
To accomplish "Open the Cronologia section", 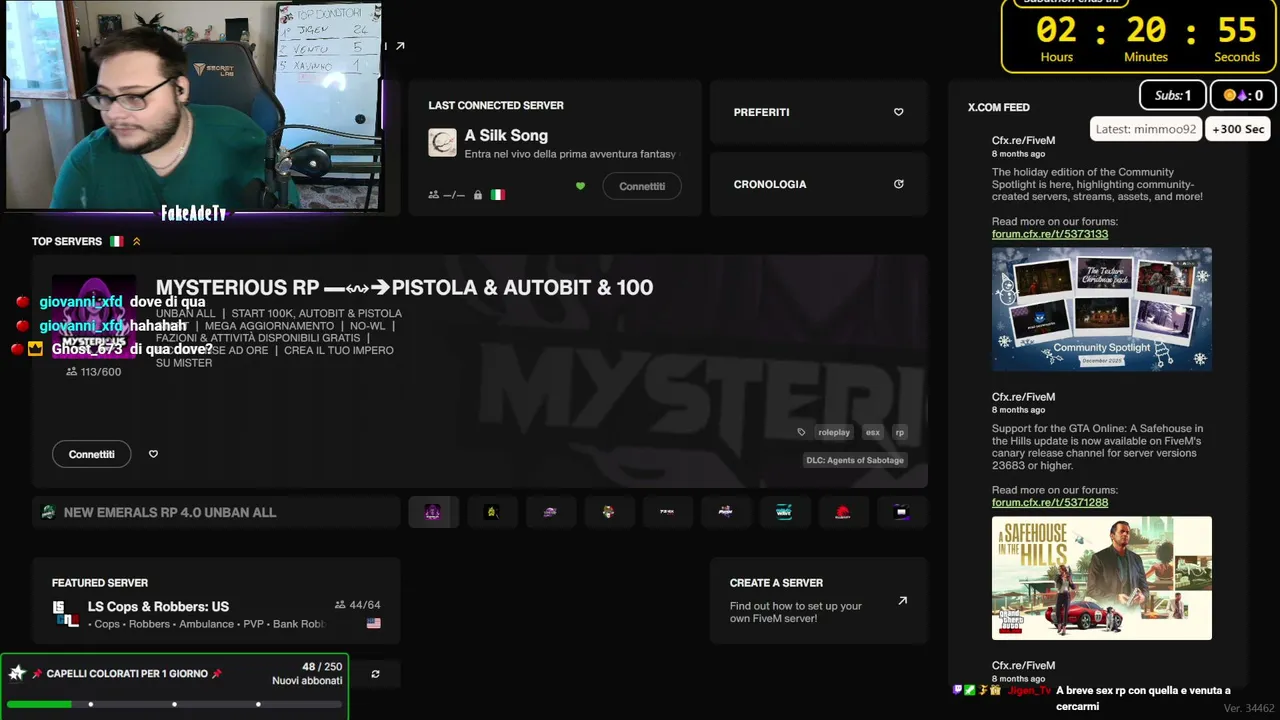I will pos(819,184).
